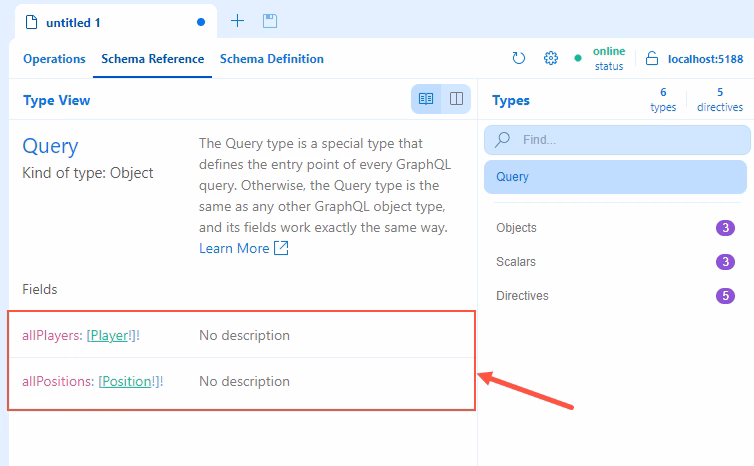Click the Fields section label
Viewport: 754px width, 466px height.
40,289
